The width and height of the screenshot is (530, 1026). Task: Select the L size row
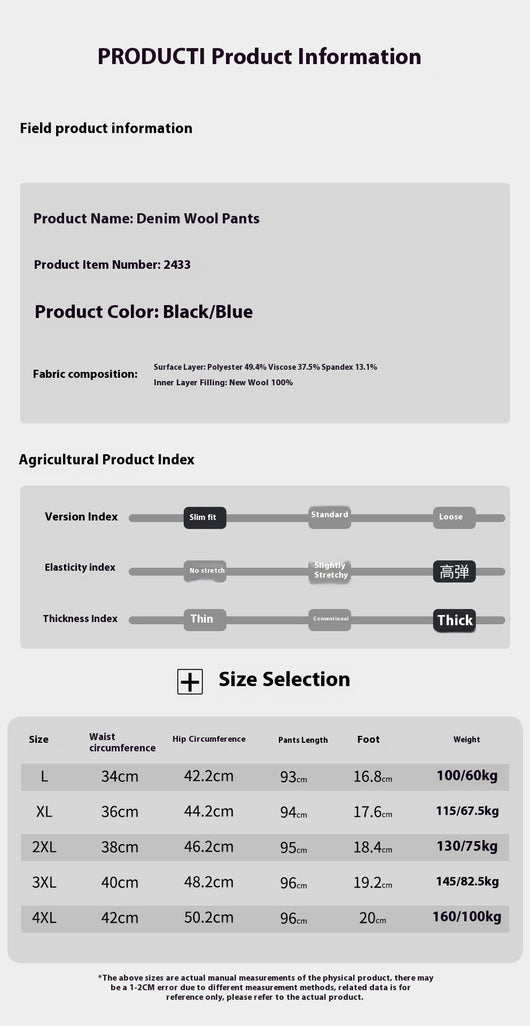[x=265, y=777]
